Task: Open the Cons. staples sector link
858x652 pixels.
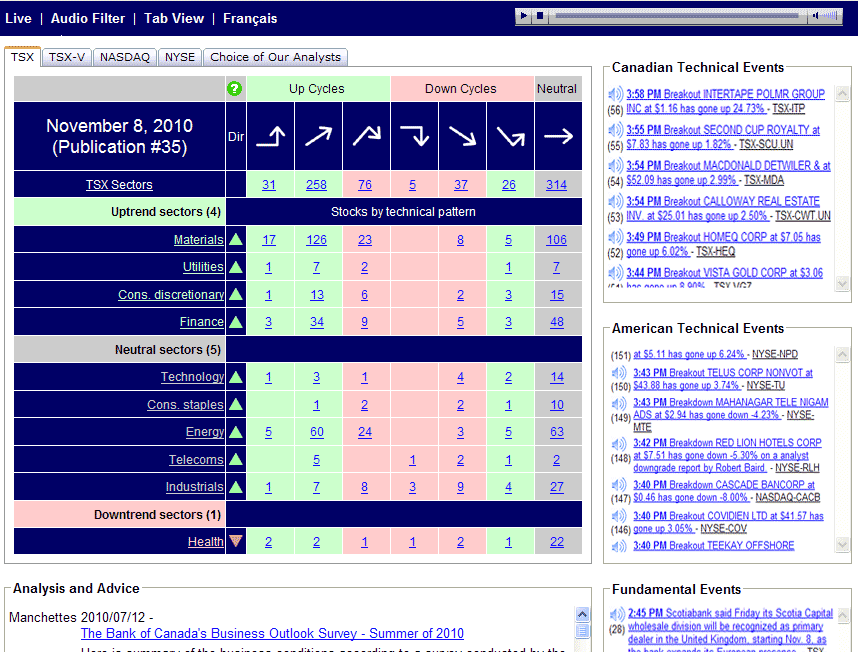Action: (185, 405)
